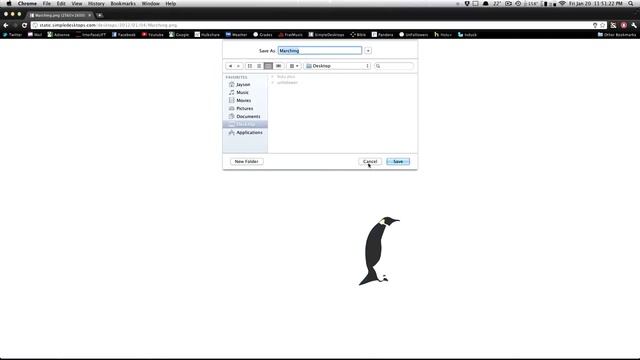Collapse the dialog with the Save As arrow
The width and height of the screenshot is (640, 360).
[368, 51]
